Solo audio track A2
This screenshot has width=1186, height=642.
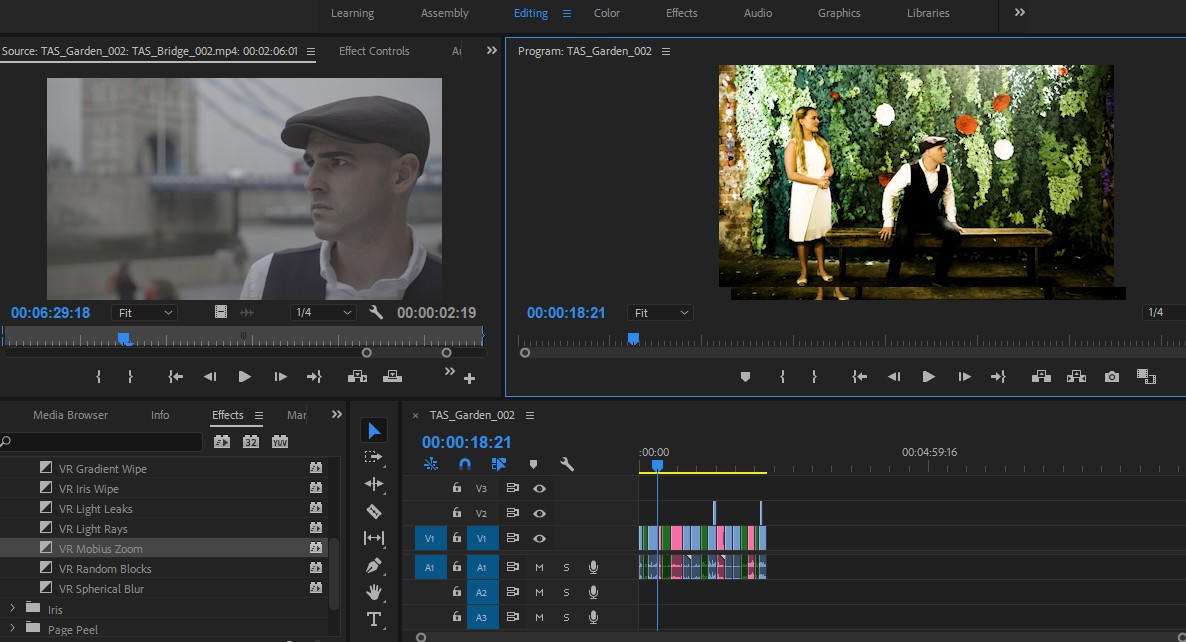click(566, 592)
